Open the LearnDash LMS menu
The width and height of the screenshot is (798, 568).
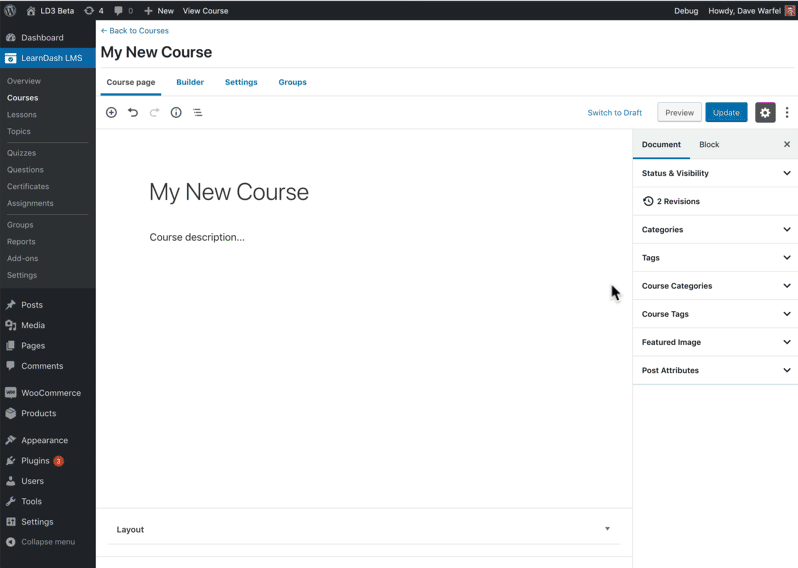(x=48, y=58)
